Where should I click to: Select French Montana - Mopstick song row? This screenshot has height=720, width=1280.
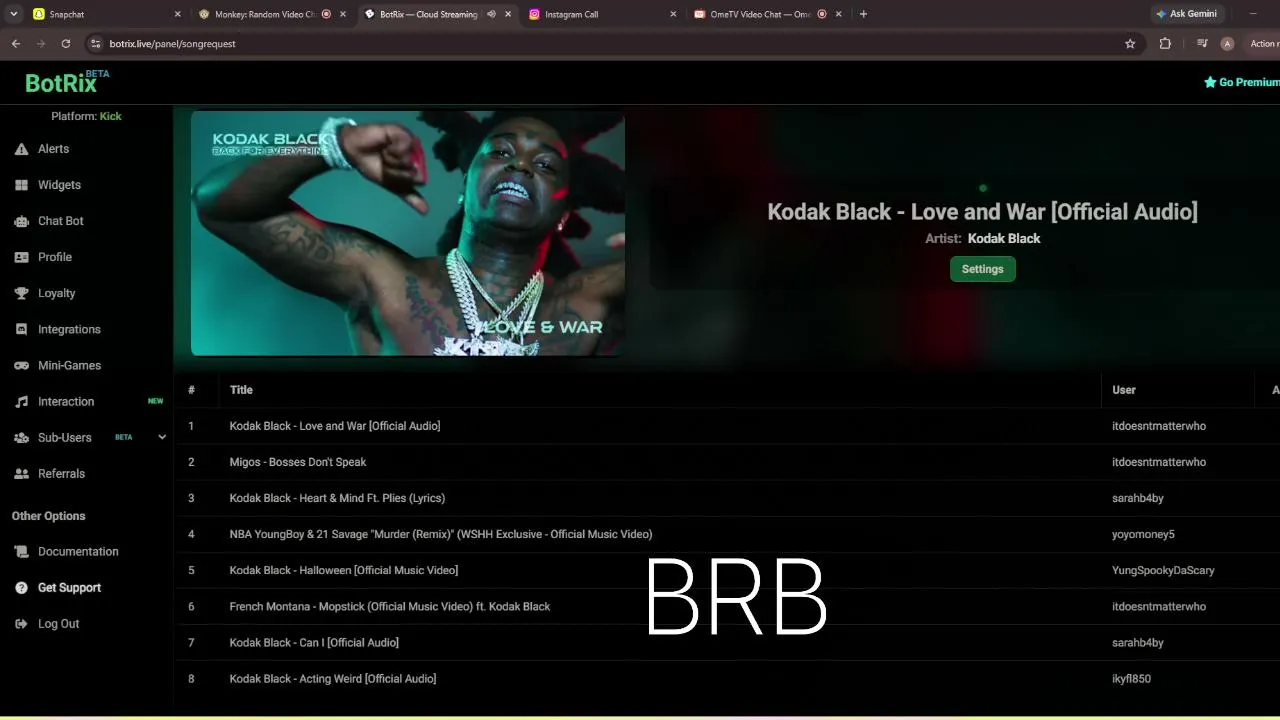(x=726, y=606)
